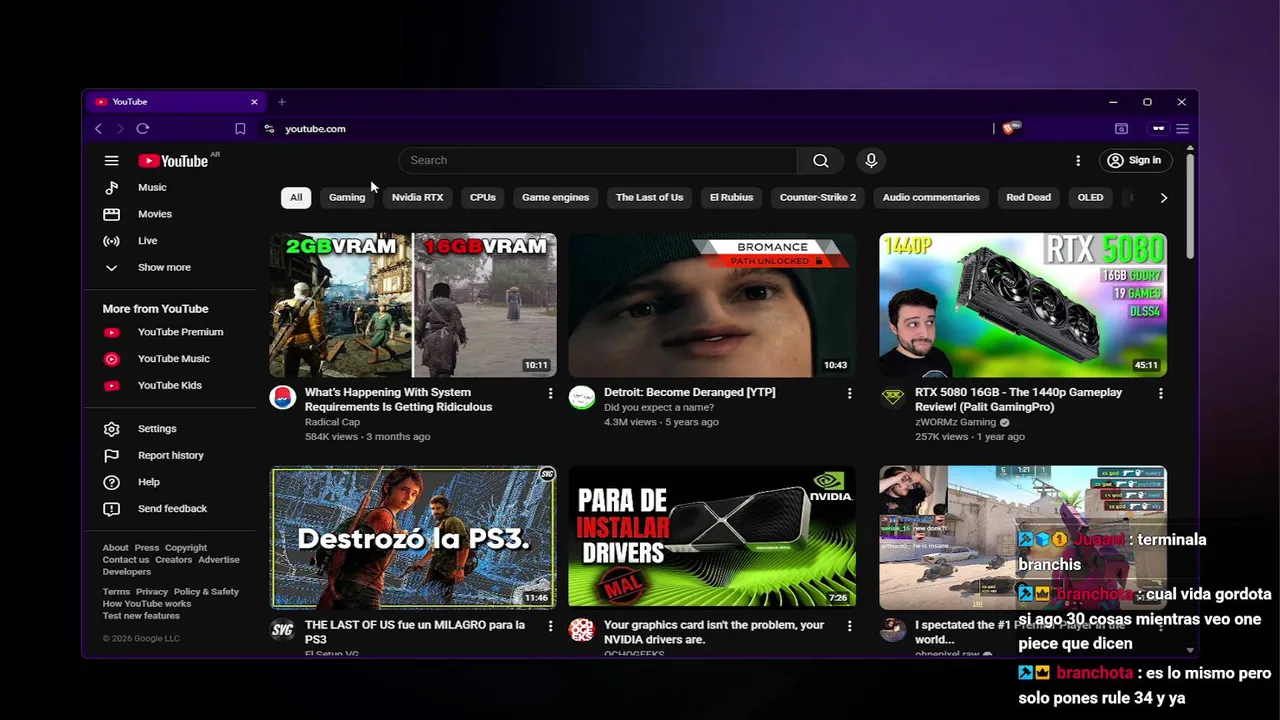Viewport: 1280px width, 720px height.
Task: Open options menu for RTX 5080 review video
Action: [1160, 393]
